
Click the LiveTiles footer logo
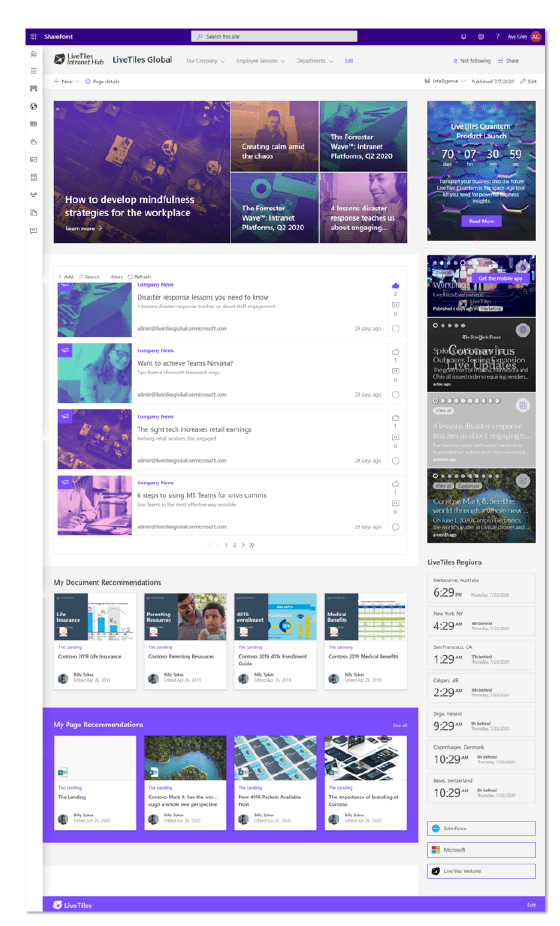73,905
